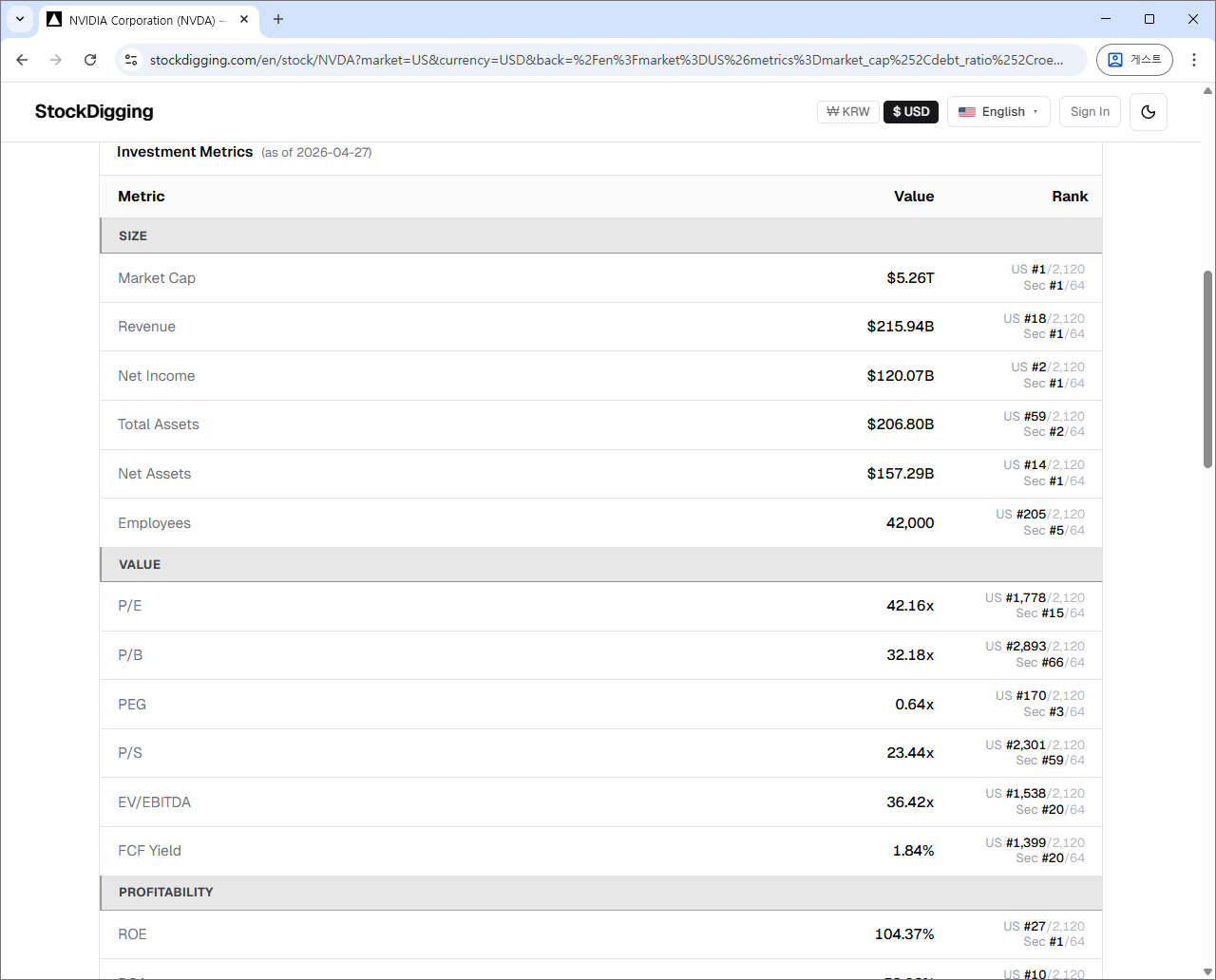This screenshot has width=1216, height=980.
Task: Click the Investment Metrics heading
Action: point(185,152)
